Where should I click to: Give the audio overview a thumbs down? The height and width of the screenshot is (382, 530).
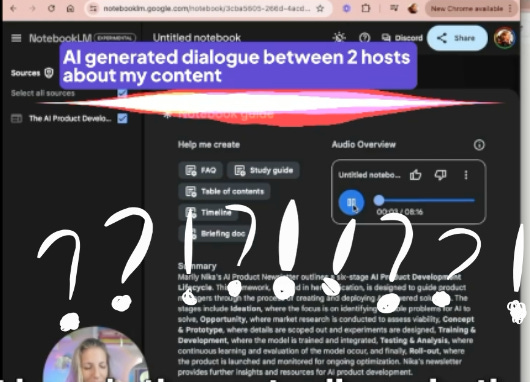(x=440, y=175)
